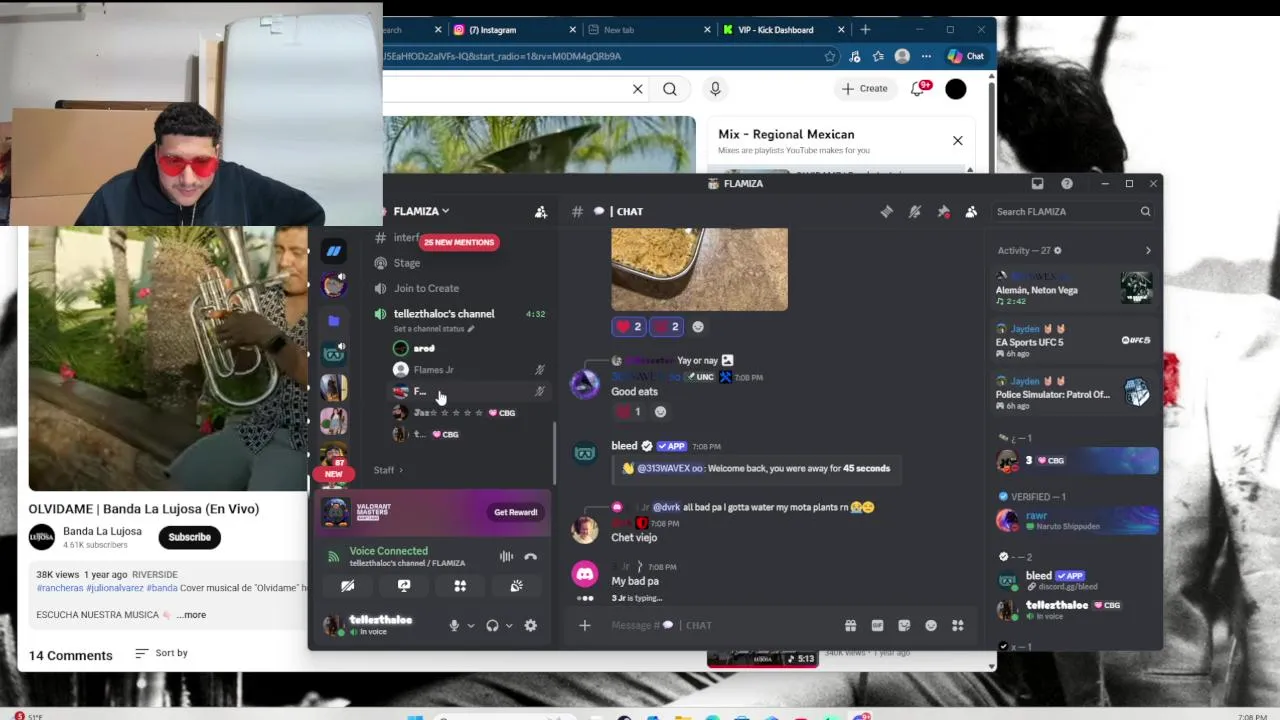The height and width of the screenshot is (720, 1280).
Task: Click the Search FLAMIZA field
Action: click(1074, 211)
